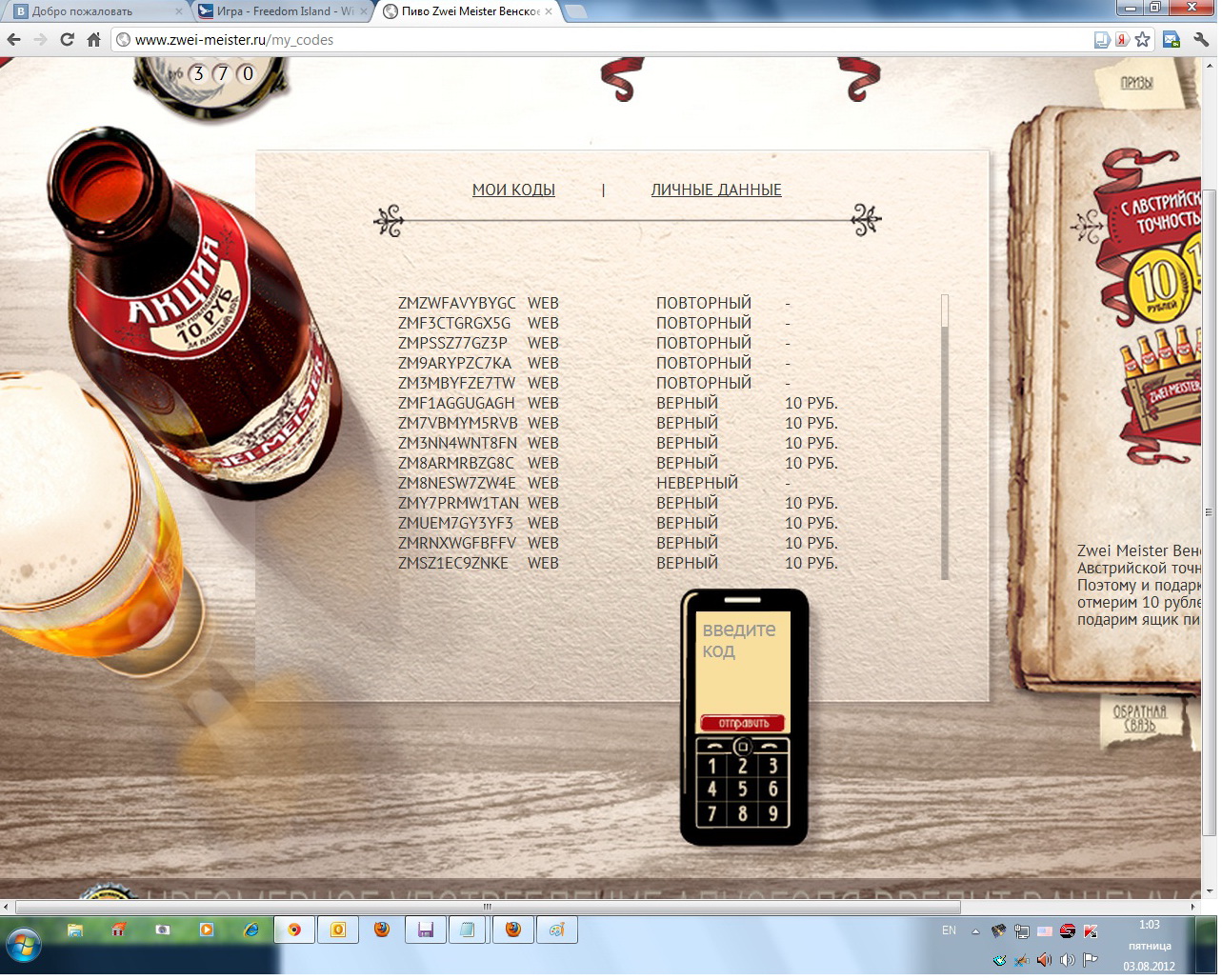Image resolution: width=1222 pixels, height=980 pixels.
Task: Tap digit 4 on the phone keypad
Action: point(711,790)
